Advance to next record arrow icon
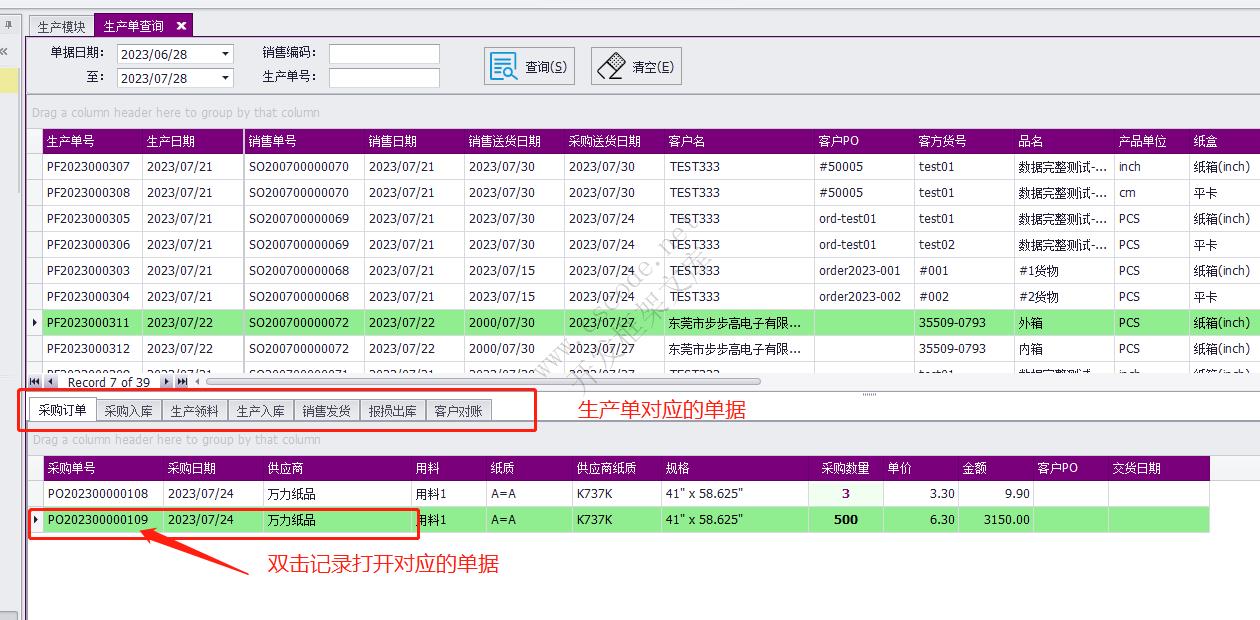The width and height of the screenshot is (1260, 620). pos(166,382)
